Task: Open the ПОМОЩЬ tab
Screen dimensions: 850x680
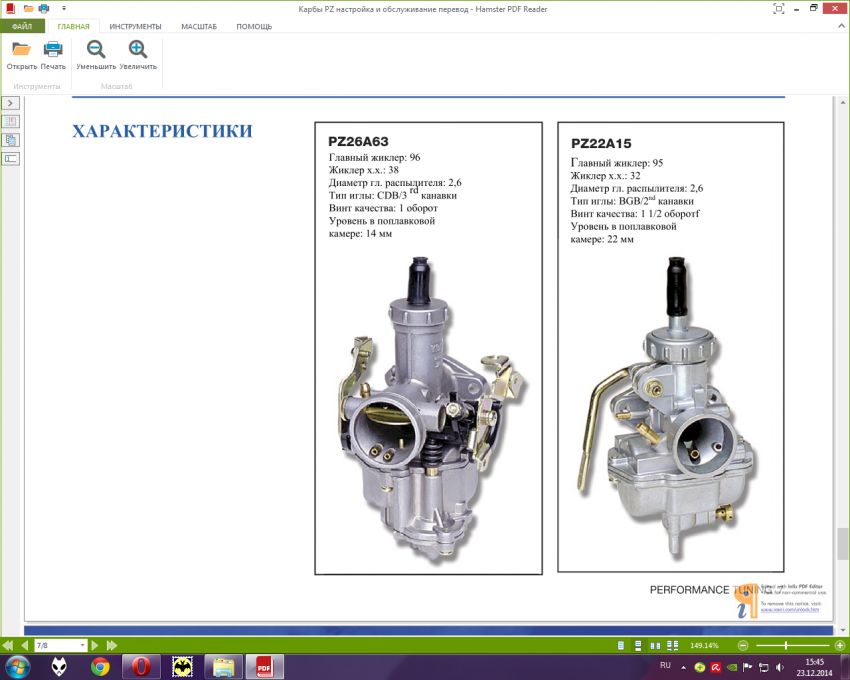Action: click(254, 26)
